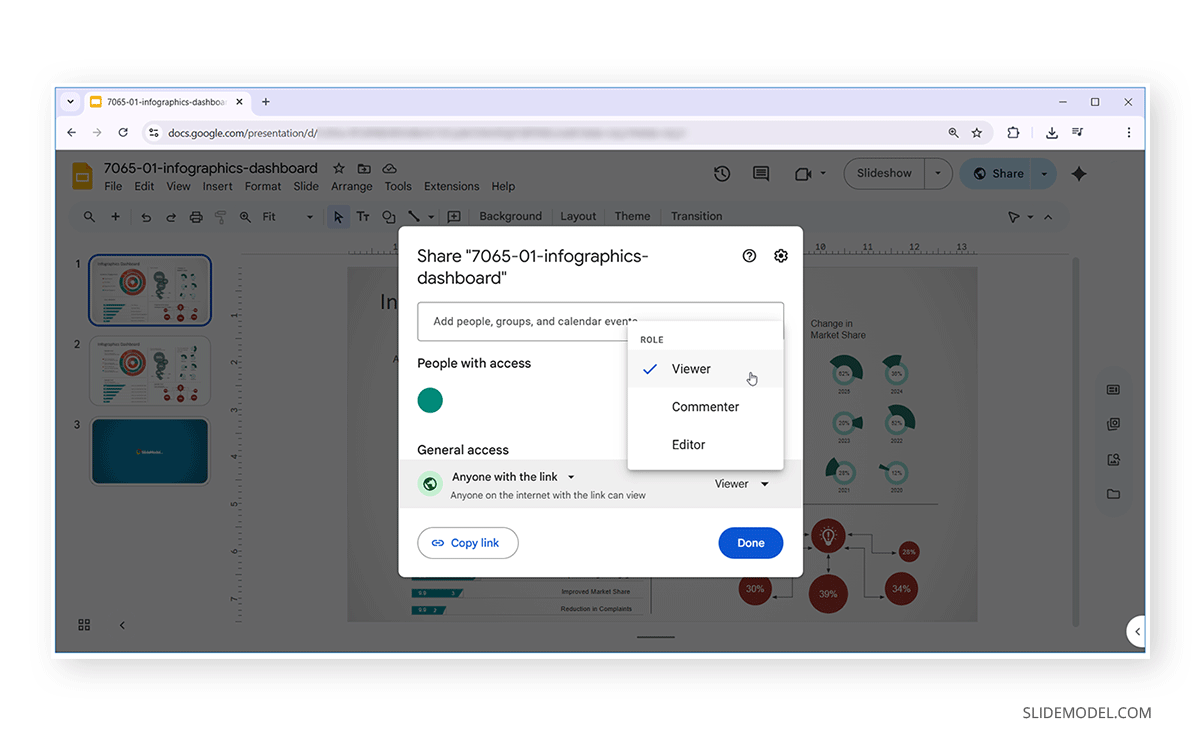Pick the line drawing tool
The height and width of the screenshot is (743, 1200).
[414, 216]
